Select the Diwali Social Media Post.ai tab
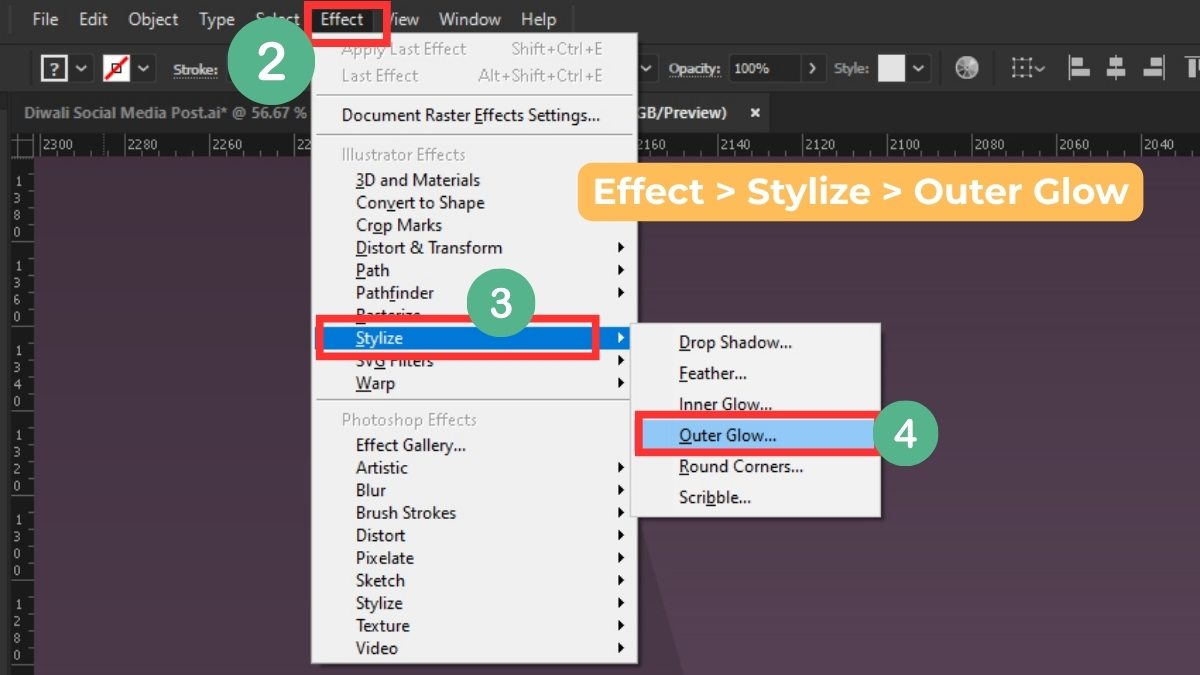 [x=165, y=113]
